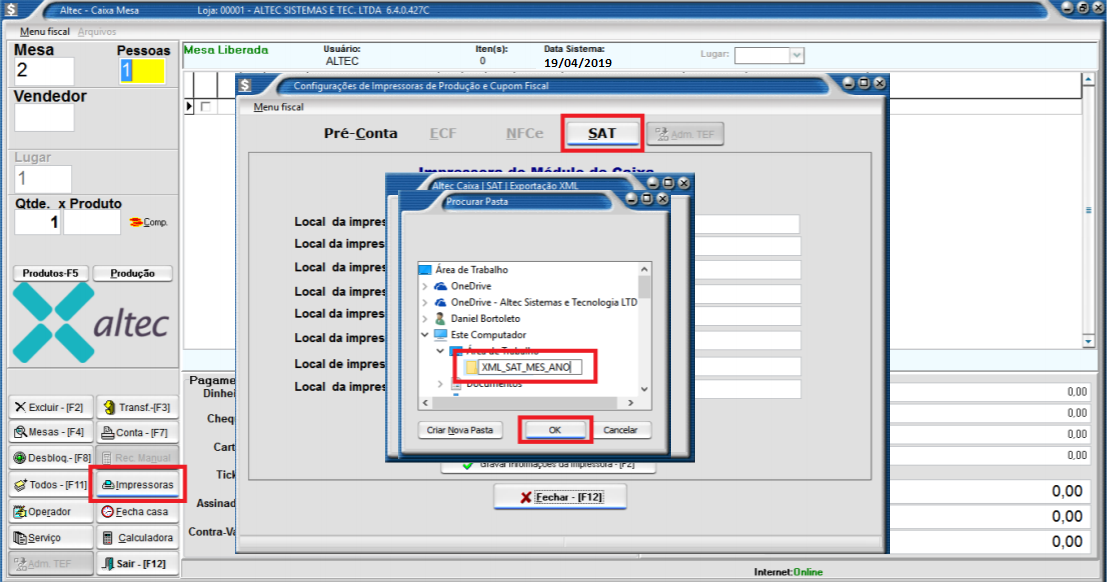Click the Operador button
Screen dimensions: 1108x582
pyautogui.click(x=50, y=511)
